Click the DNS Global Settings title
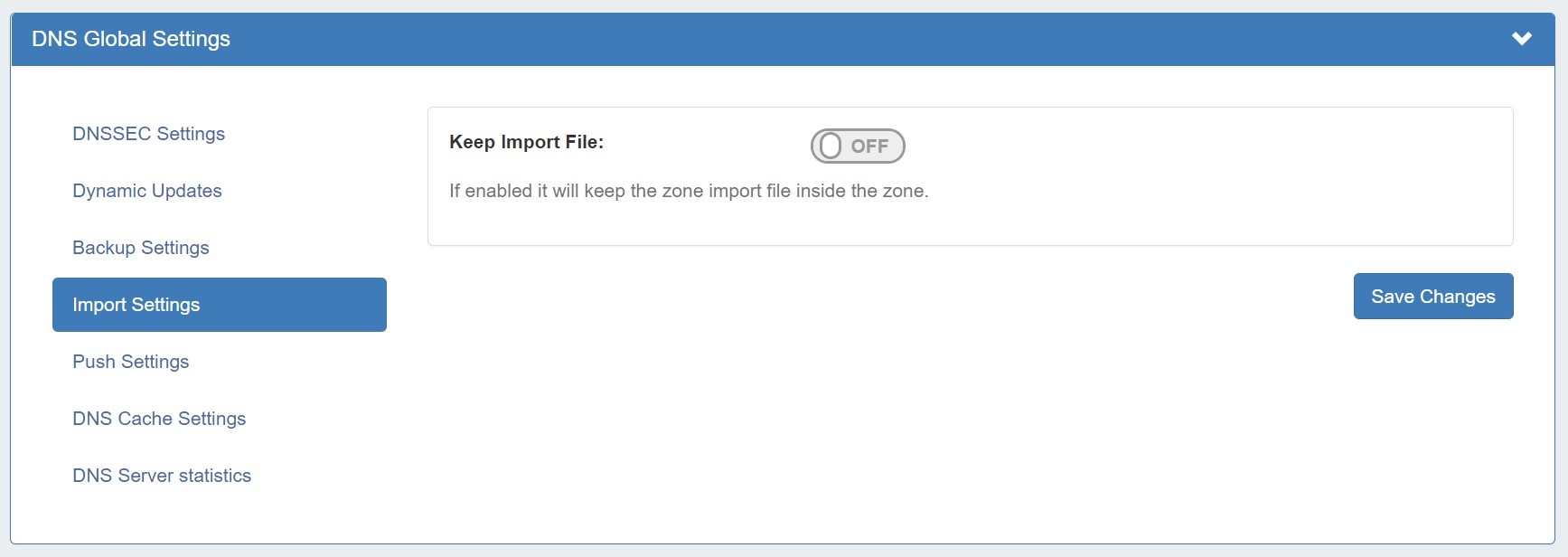This screenshot has width=1568, height=557. point(131,39)
